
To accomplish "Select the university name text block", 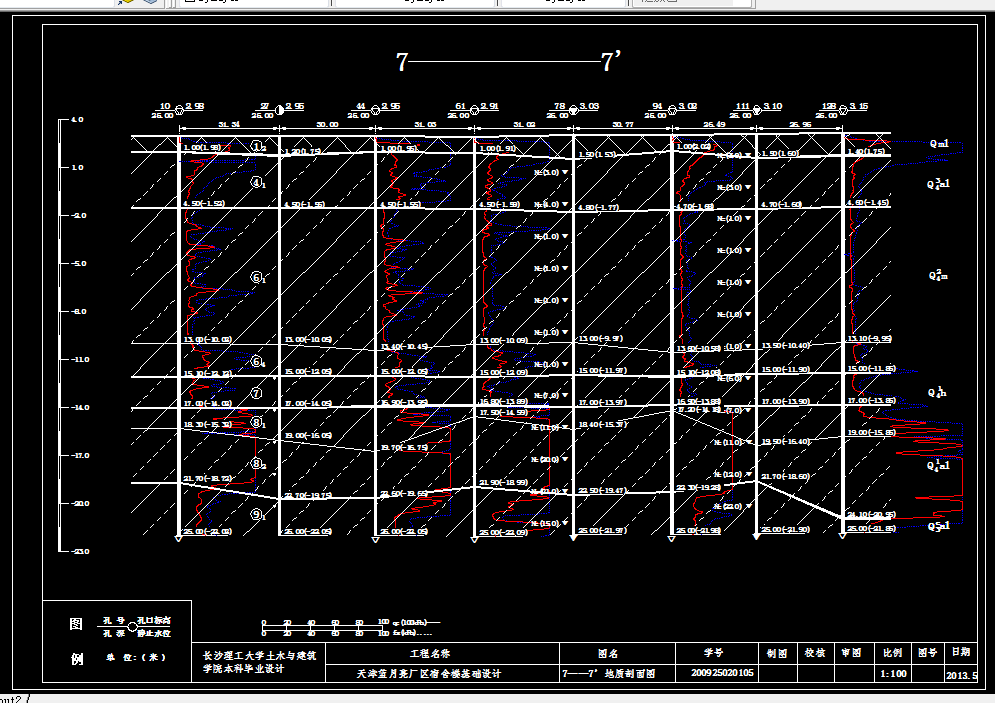I will (259, 662).
